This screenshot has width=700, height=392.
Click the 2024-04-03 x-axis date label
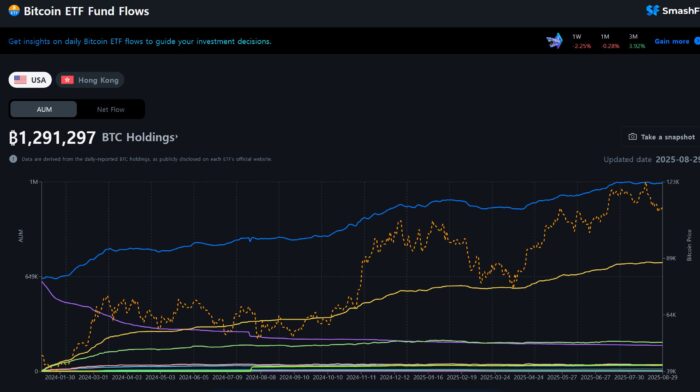(x=127, y=377)
